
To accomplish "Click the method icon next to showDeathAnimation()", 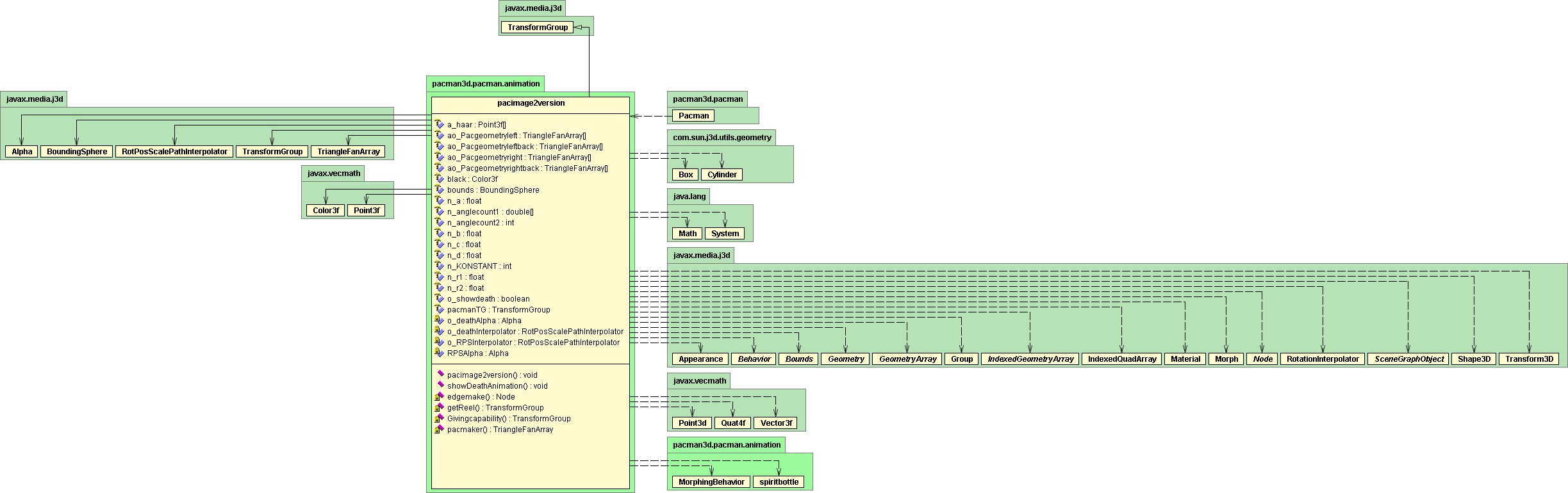I will (x=440, y=385).
